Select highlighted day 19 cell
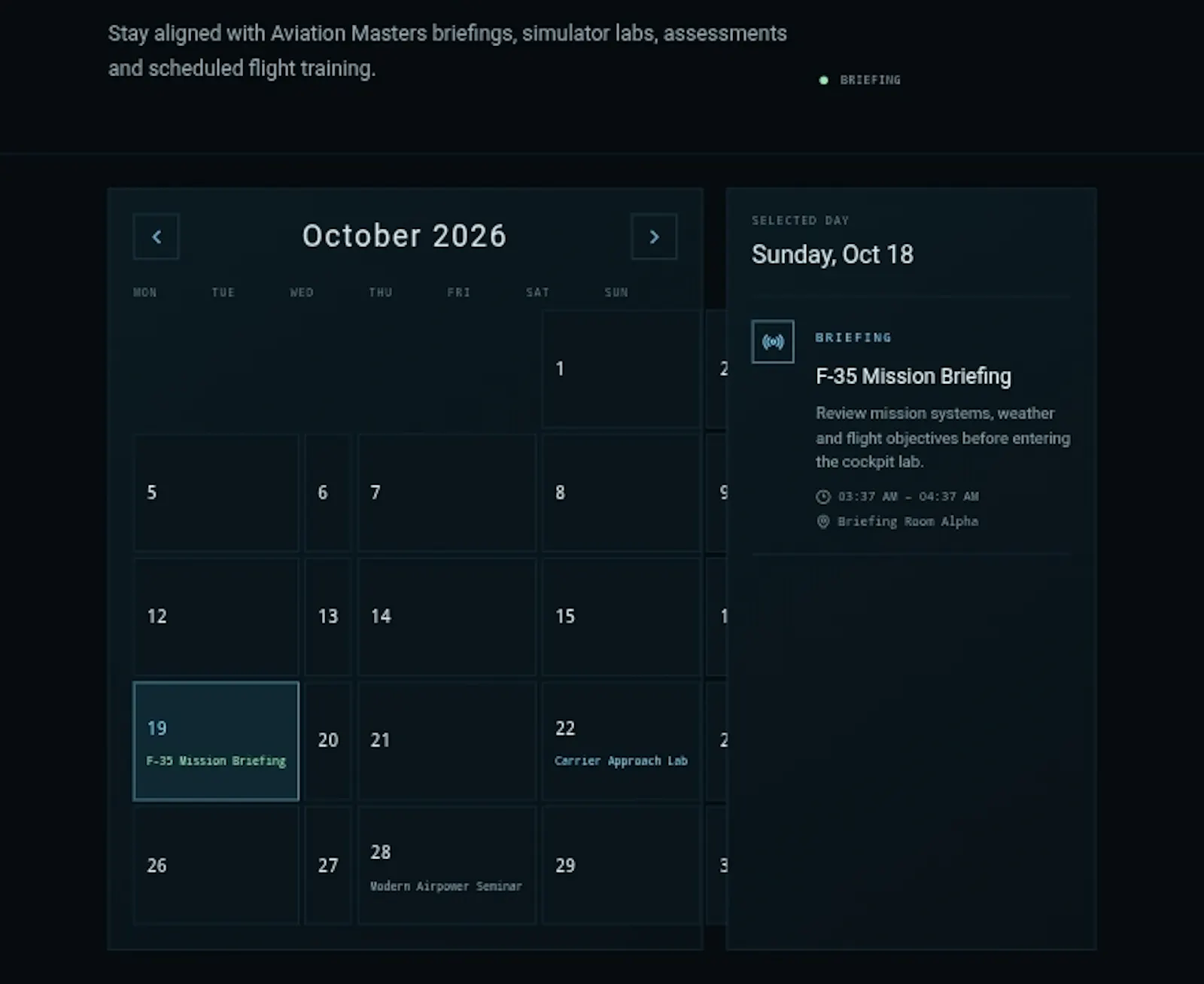 click(x=216, y=741)
